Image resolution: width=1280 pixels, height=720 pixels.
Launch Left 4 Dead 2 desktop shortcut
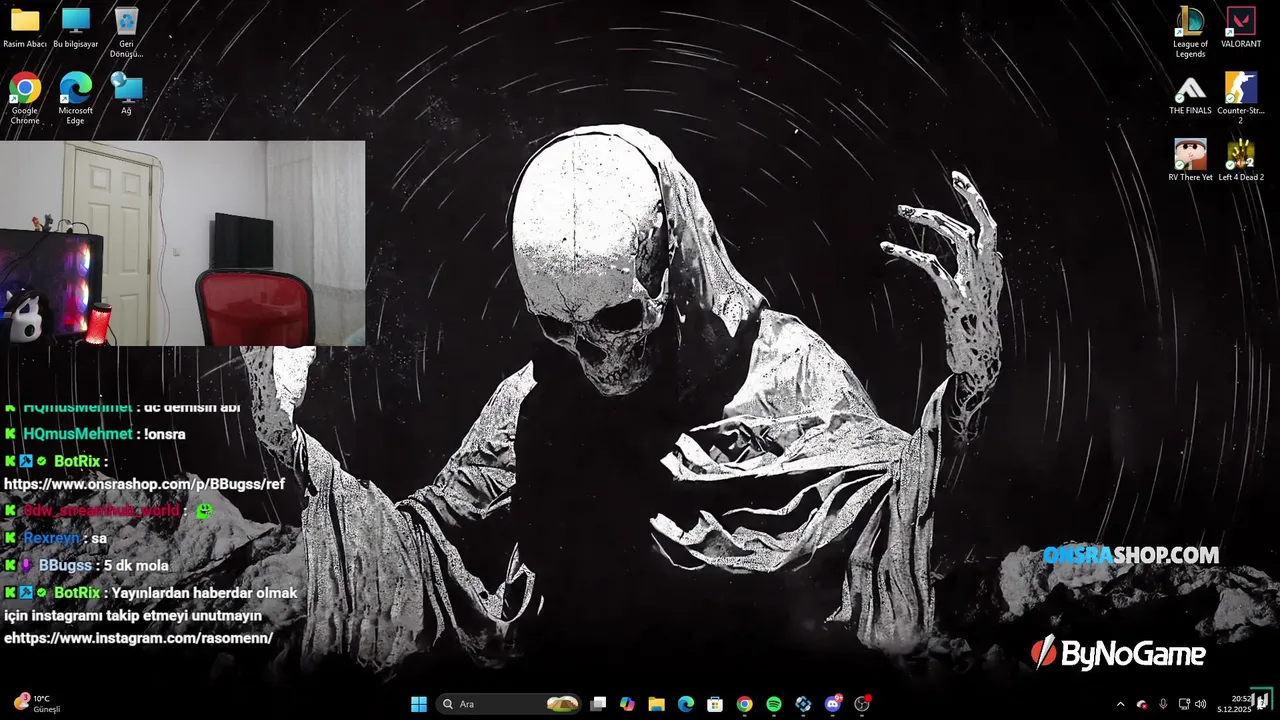[x=1241, y=161]
